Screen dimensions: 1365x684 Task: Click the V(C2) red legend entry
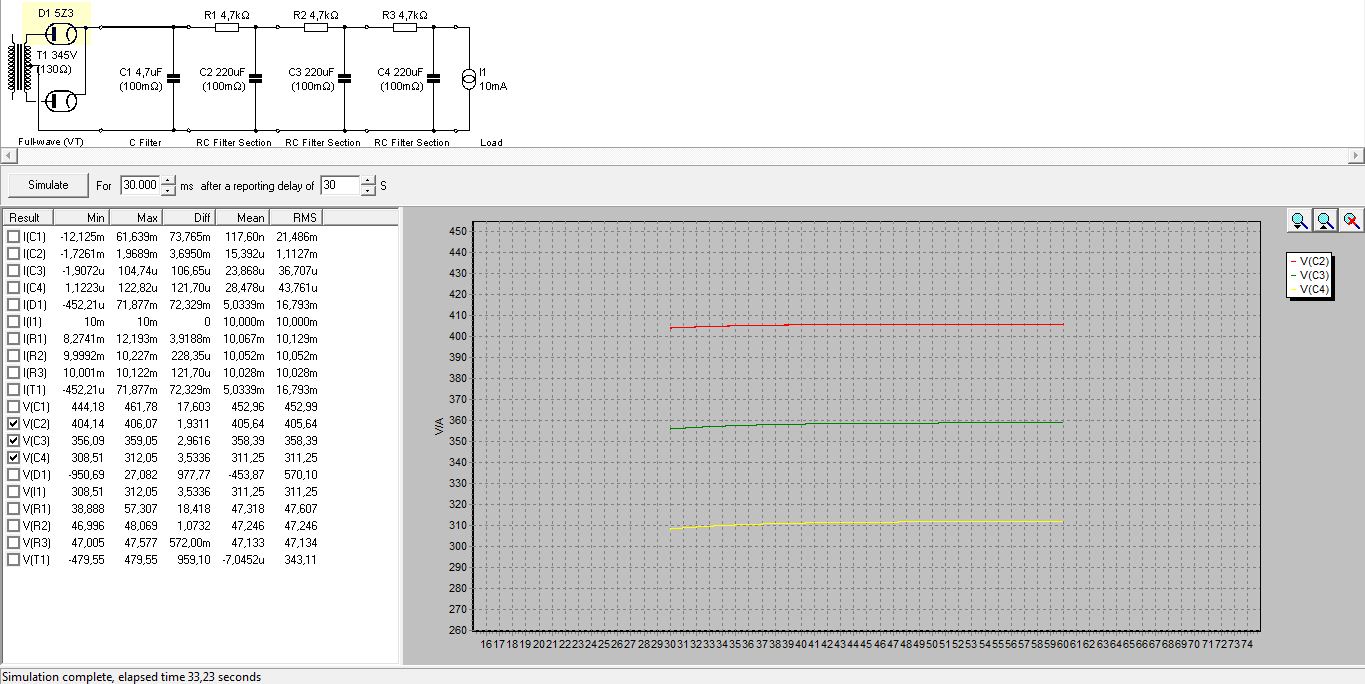coord(1309,260)
